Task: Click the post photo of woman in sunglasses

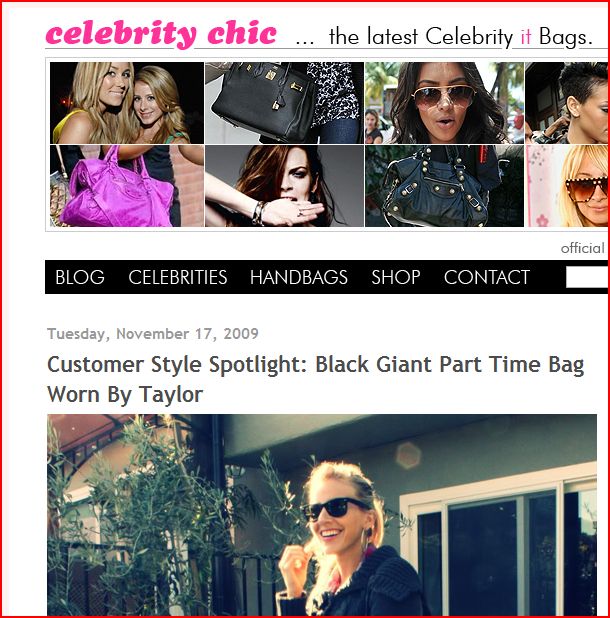Action: tap(322, 515)
